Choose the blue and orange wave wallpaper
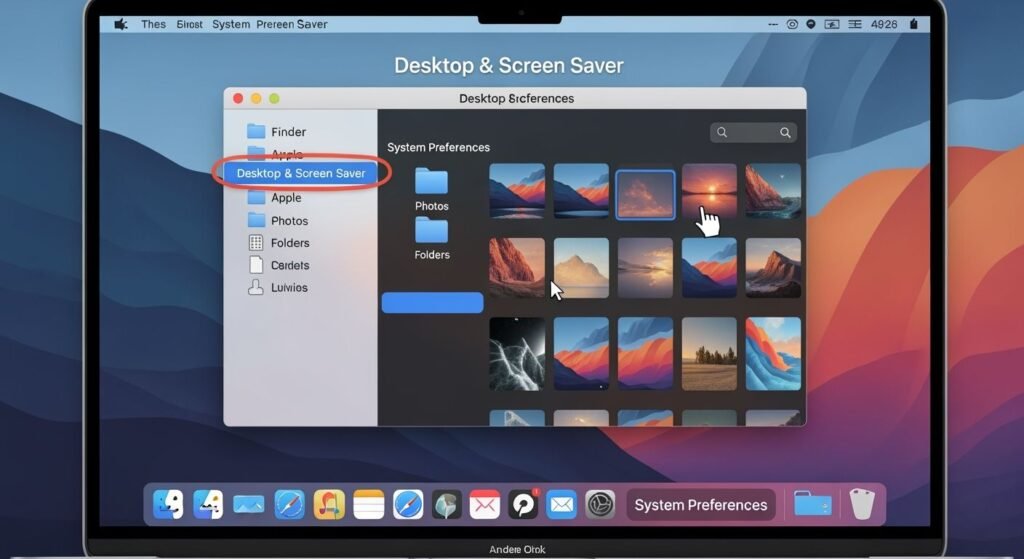The width and height of the screenshot is (1024, 559). pos(773,354)
